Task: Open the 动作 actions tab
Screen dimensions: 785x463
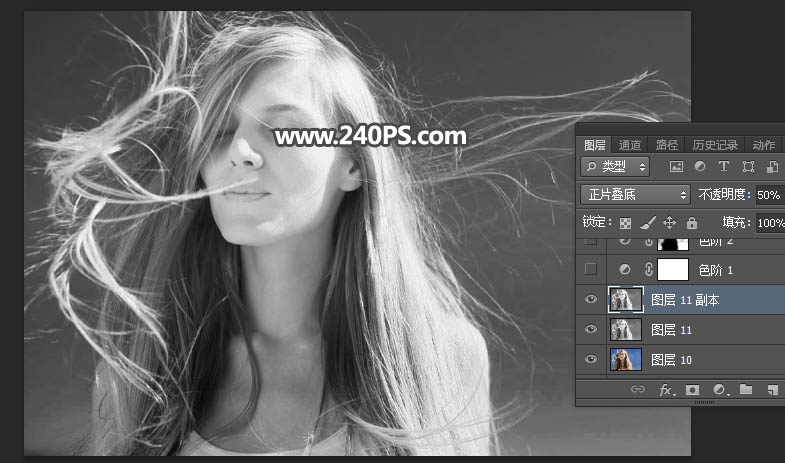Action: point(763,145)
